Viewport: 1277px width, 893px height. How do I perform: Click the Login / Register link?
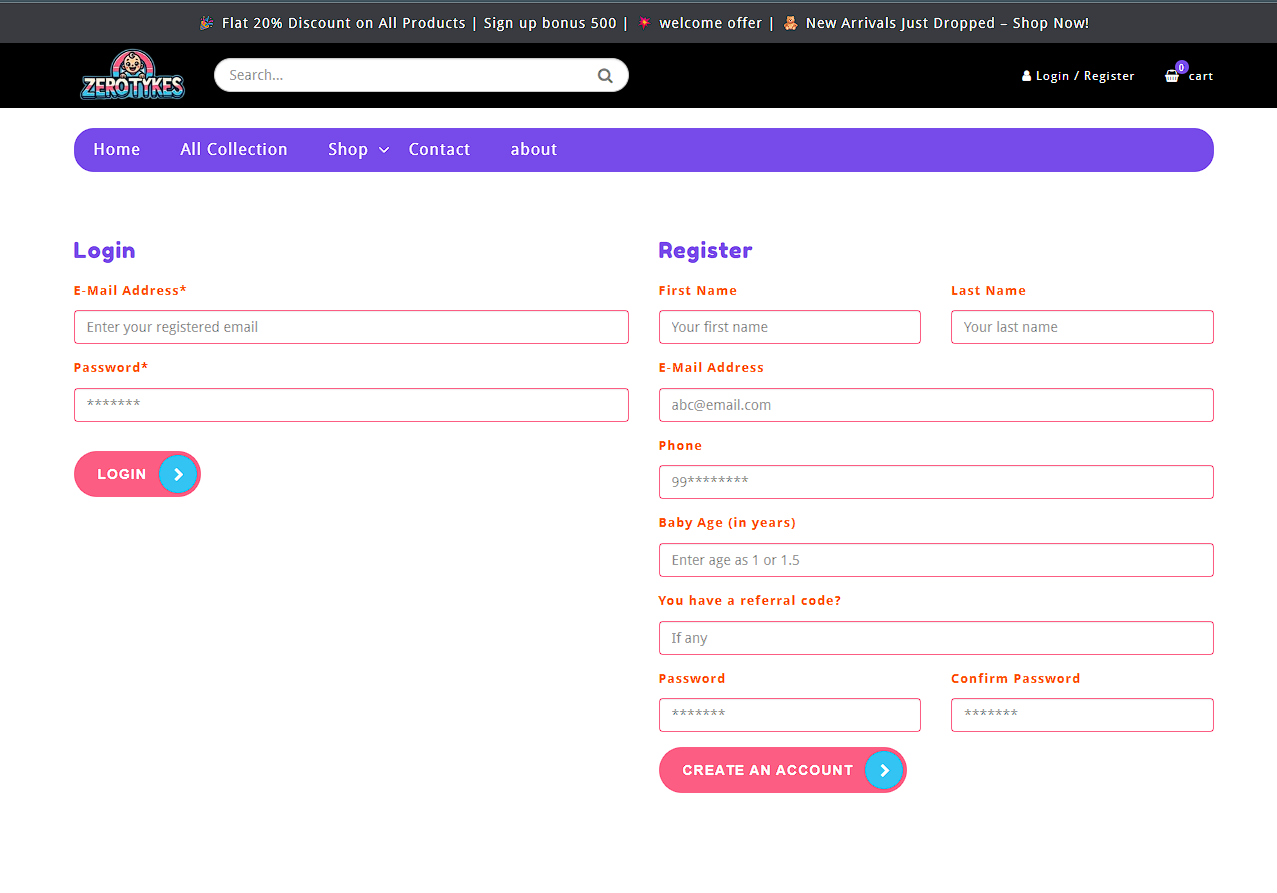(1084, 75)
